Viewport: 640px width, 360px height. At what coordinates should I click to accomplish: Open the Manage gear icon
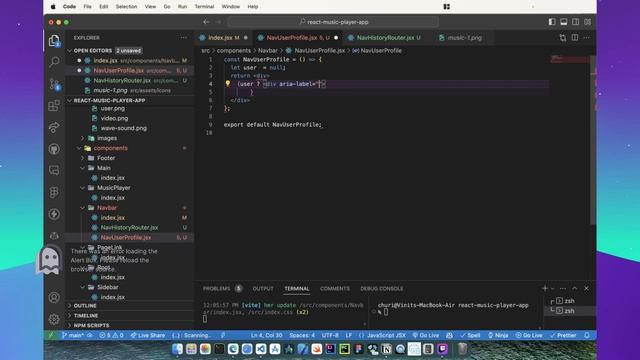(54, 319)
